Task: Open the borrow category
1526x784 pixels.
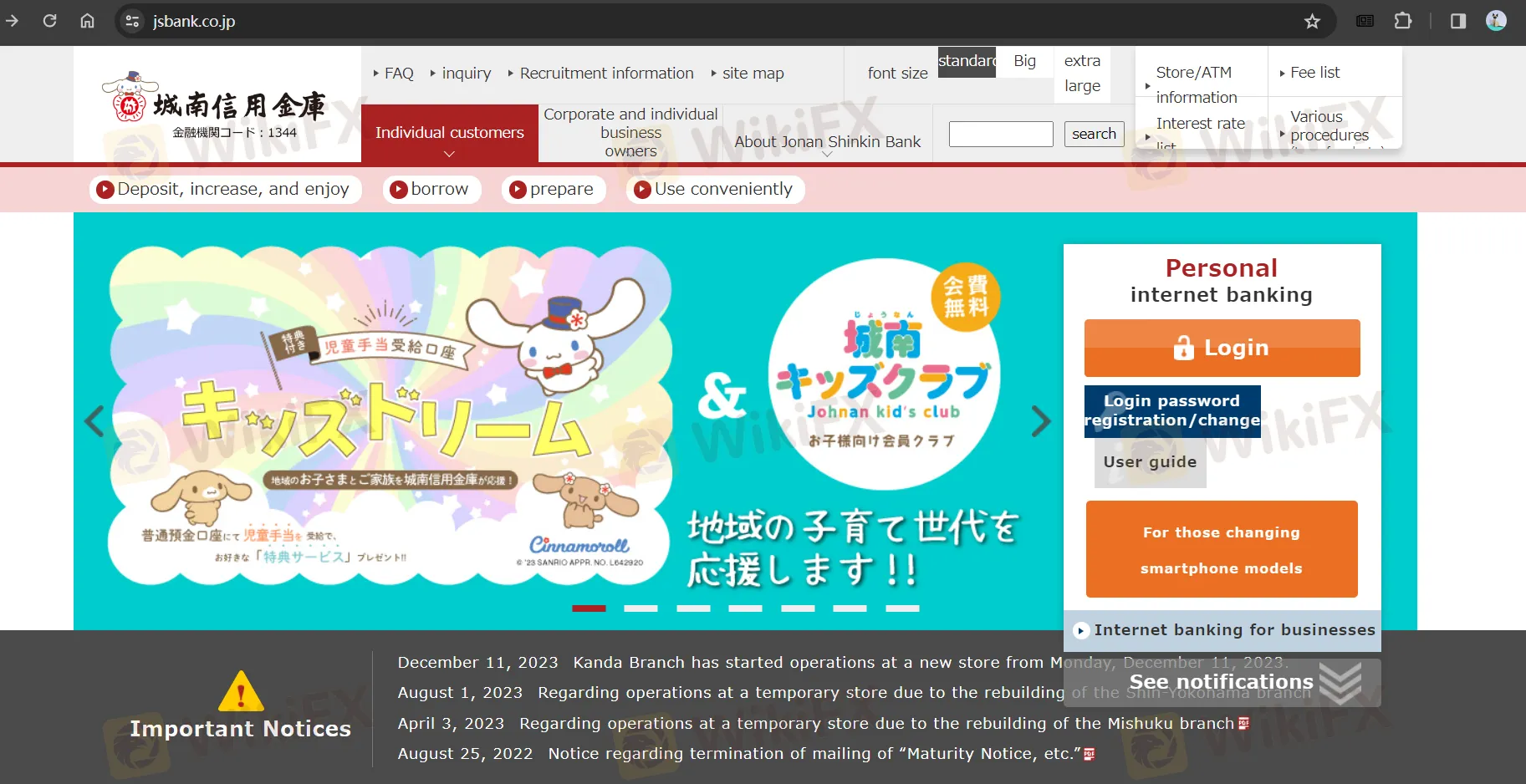Action: coord(431,190)
